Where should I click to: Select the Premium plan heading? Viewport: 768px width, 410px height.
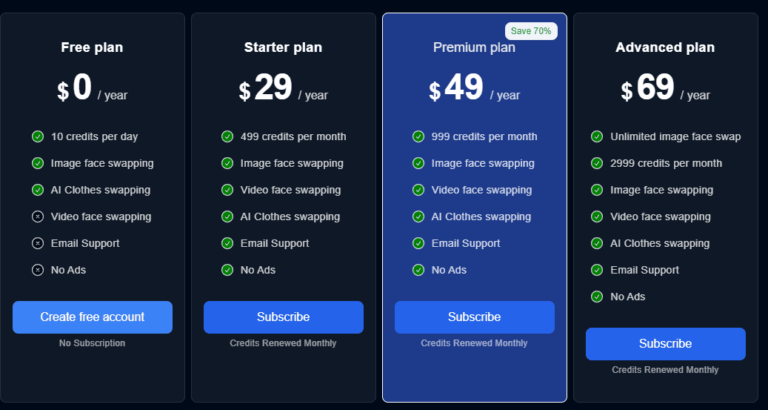point(474,47)
